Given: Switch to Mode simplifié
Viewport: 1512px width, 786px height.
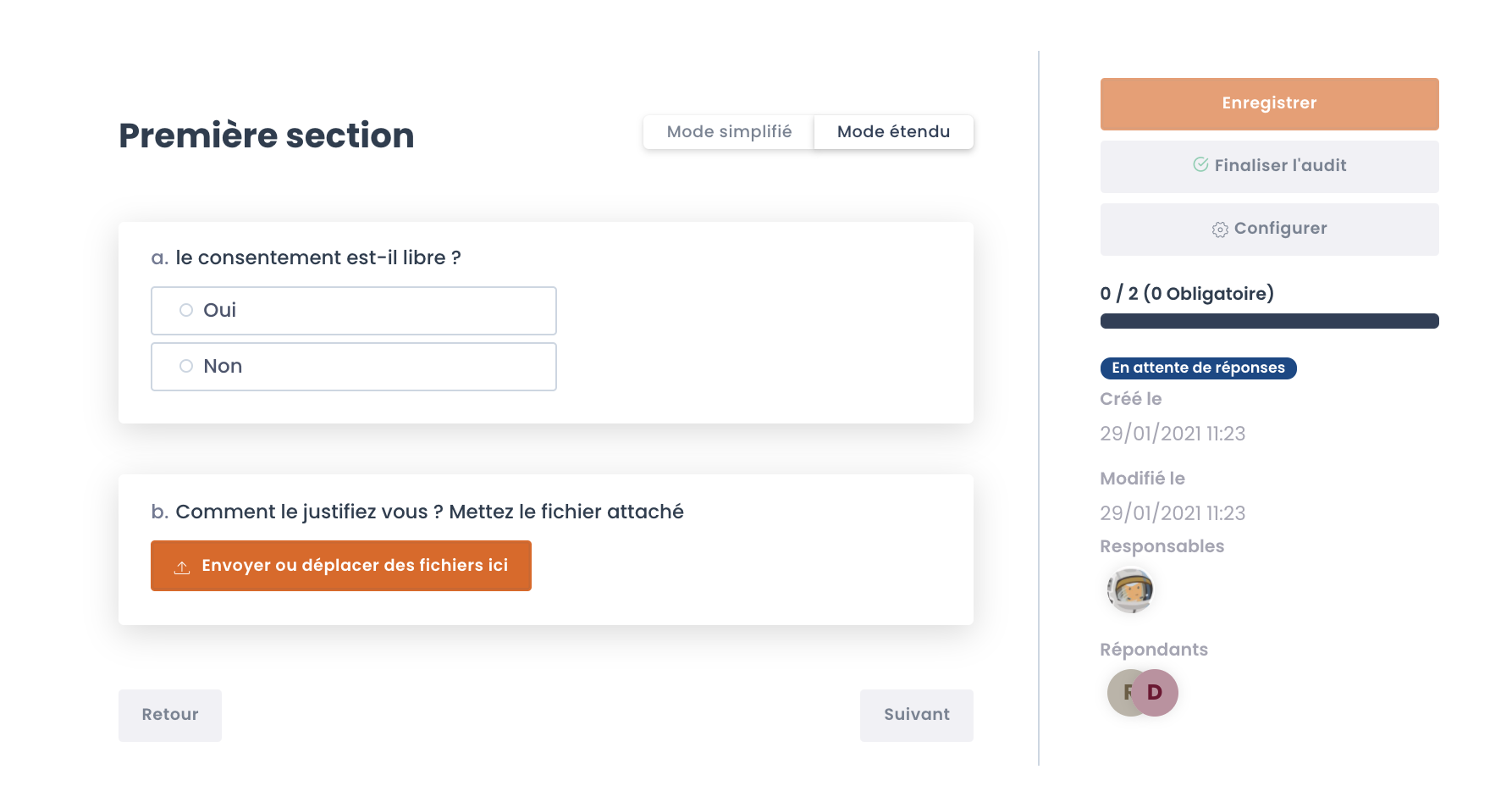Looking at the screenshot, I should [x=729, y=132].
